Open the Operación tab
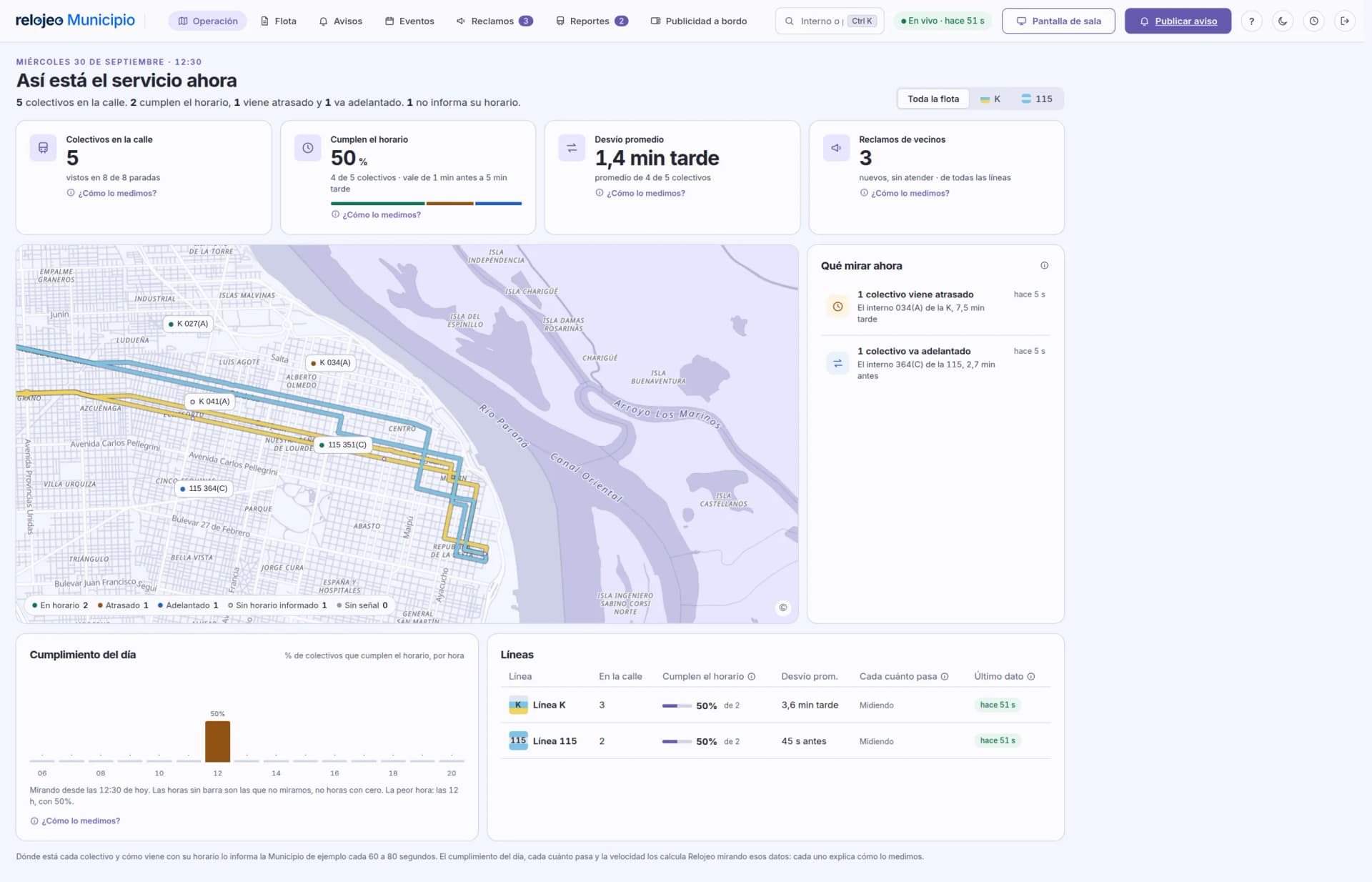Image resolution: width=1372 pixels, height=882 pixels. pyautogui.click(x=208, y=21)
